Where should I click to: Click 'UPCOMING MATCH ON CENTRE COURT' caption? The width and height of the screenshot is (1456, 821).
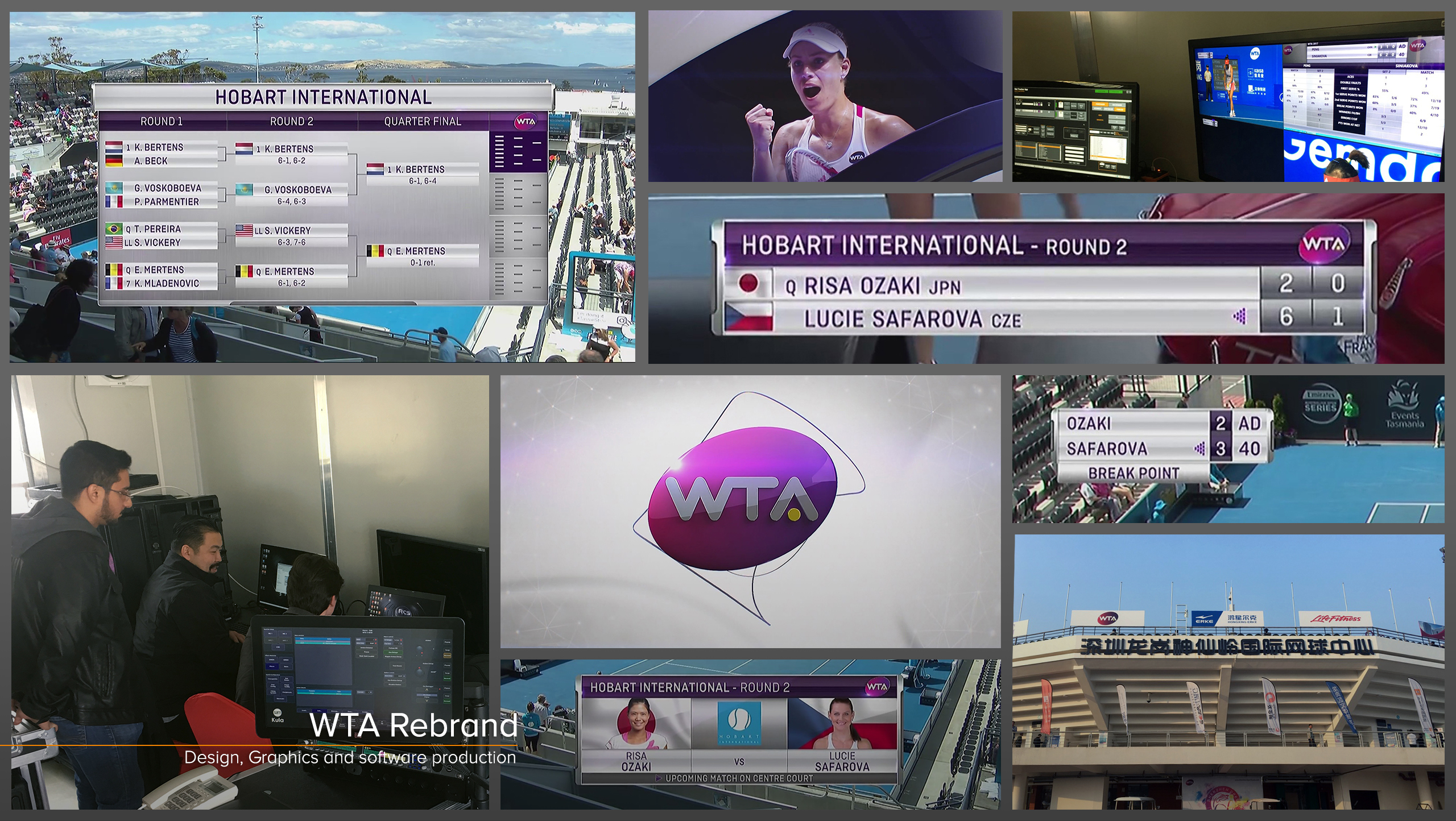pyautogui.click(x=739, y=778)
